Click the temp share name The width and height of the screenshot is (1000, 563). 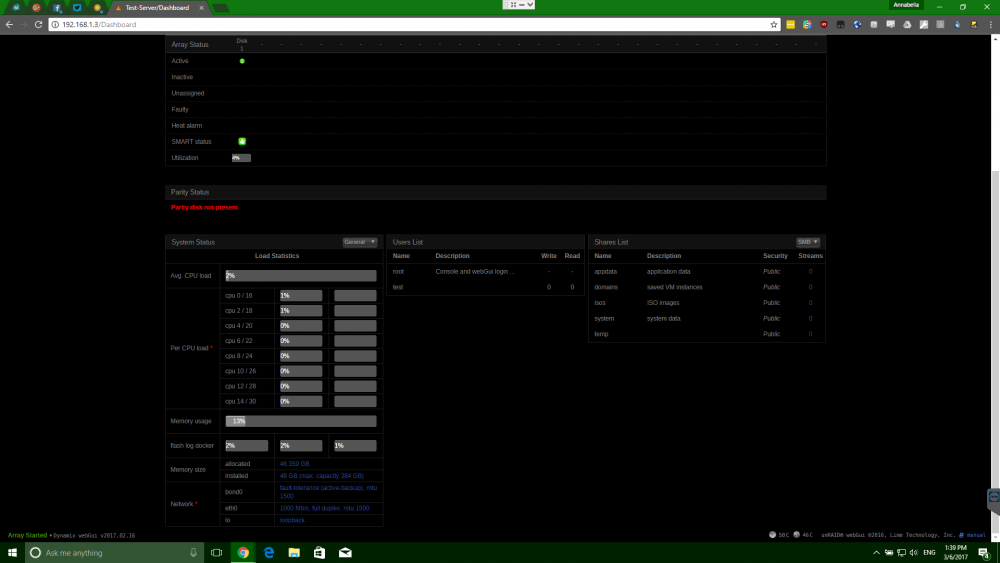(x=601, y=334)
